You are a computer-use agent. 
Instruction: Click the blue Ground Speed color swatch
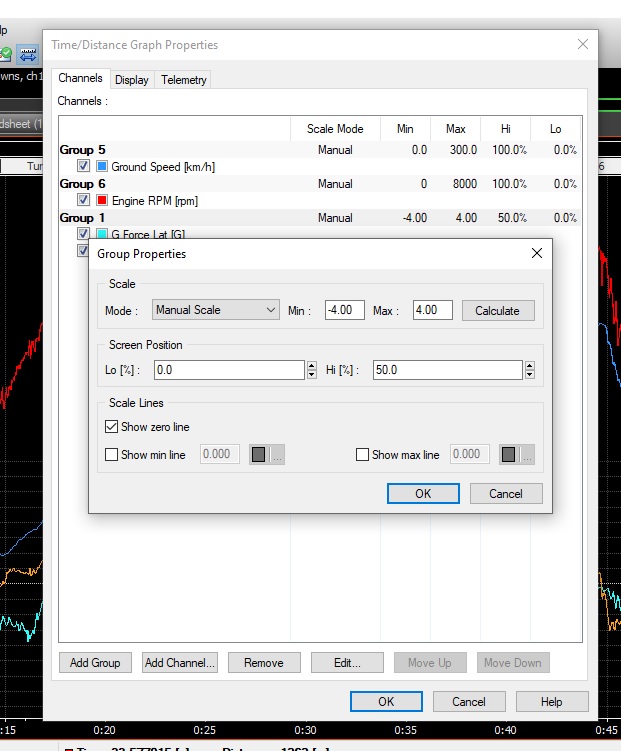(102, 166)
